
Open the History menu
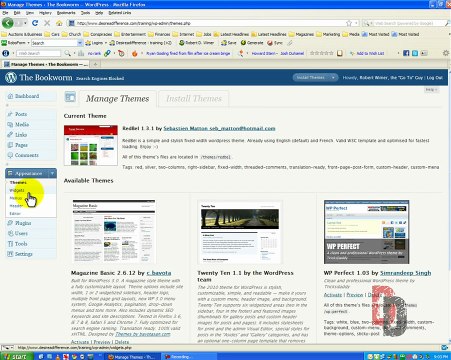point(45,13)
